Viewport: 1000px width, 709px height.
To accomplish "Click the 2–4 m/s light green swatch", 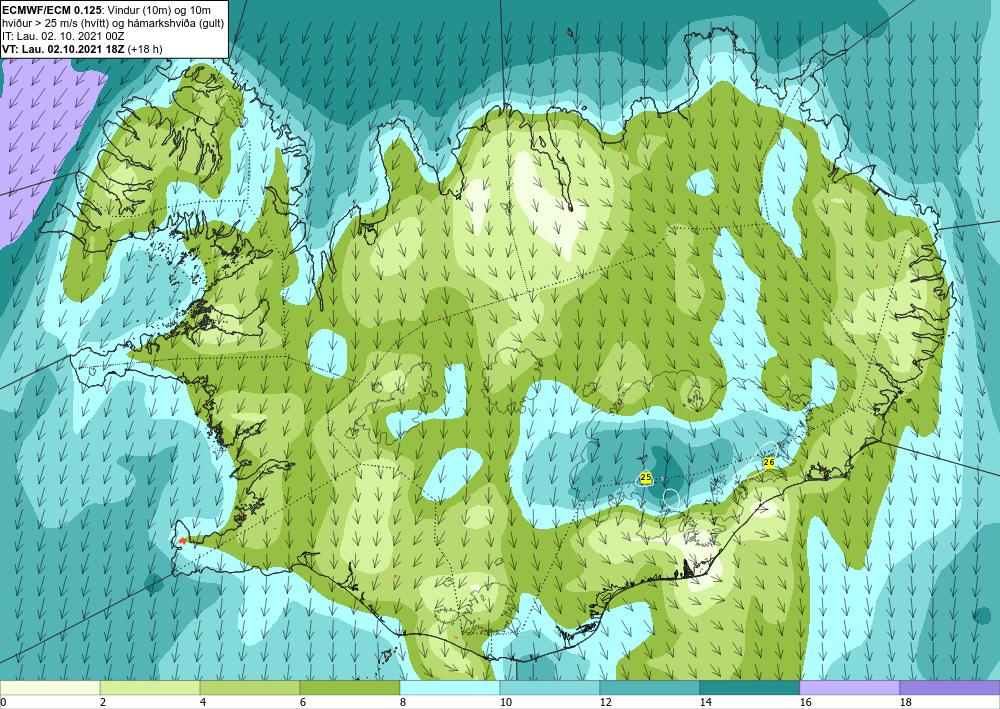I will click(150, 688).
